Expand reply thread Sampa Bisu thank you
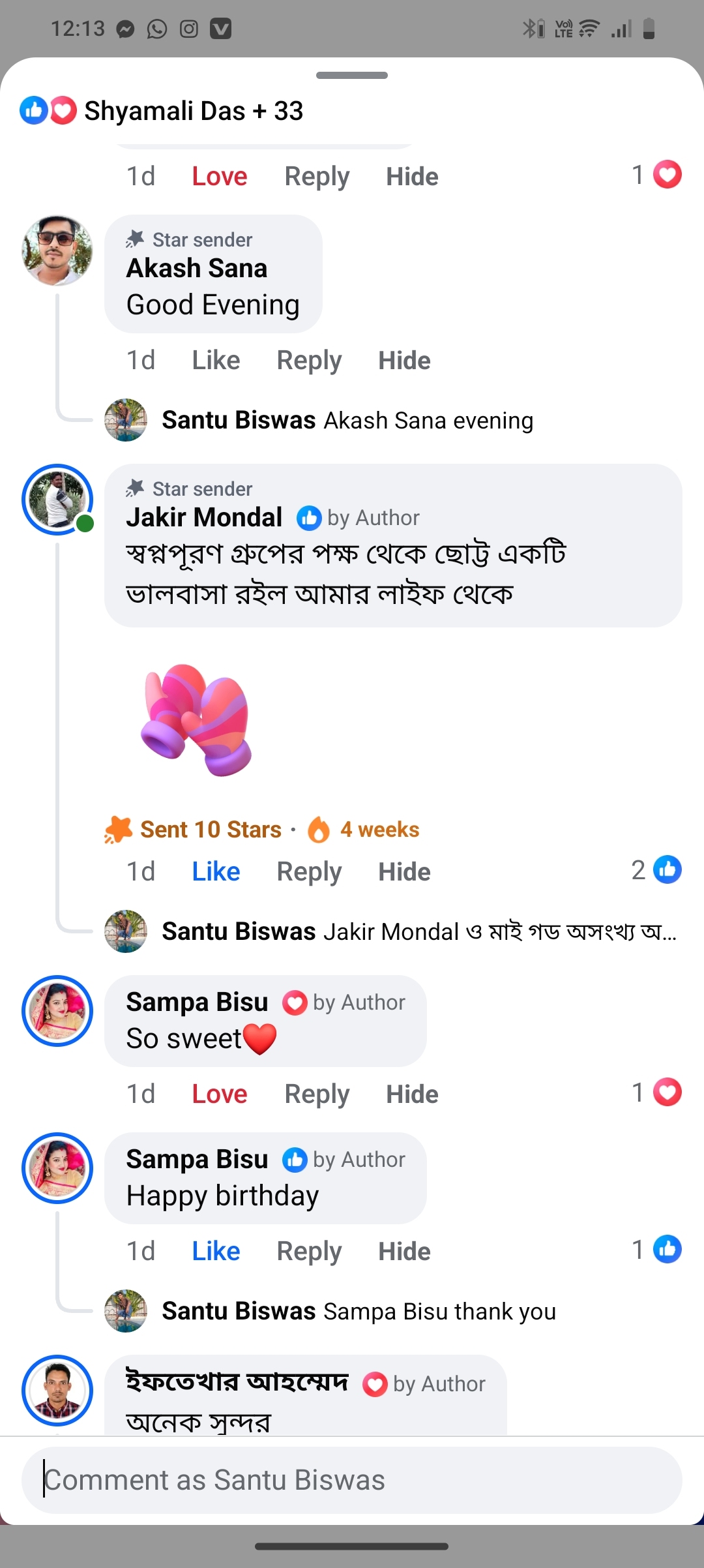This screenshot has width=704, height=1568. (x=359, y=1311)
